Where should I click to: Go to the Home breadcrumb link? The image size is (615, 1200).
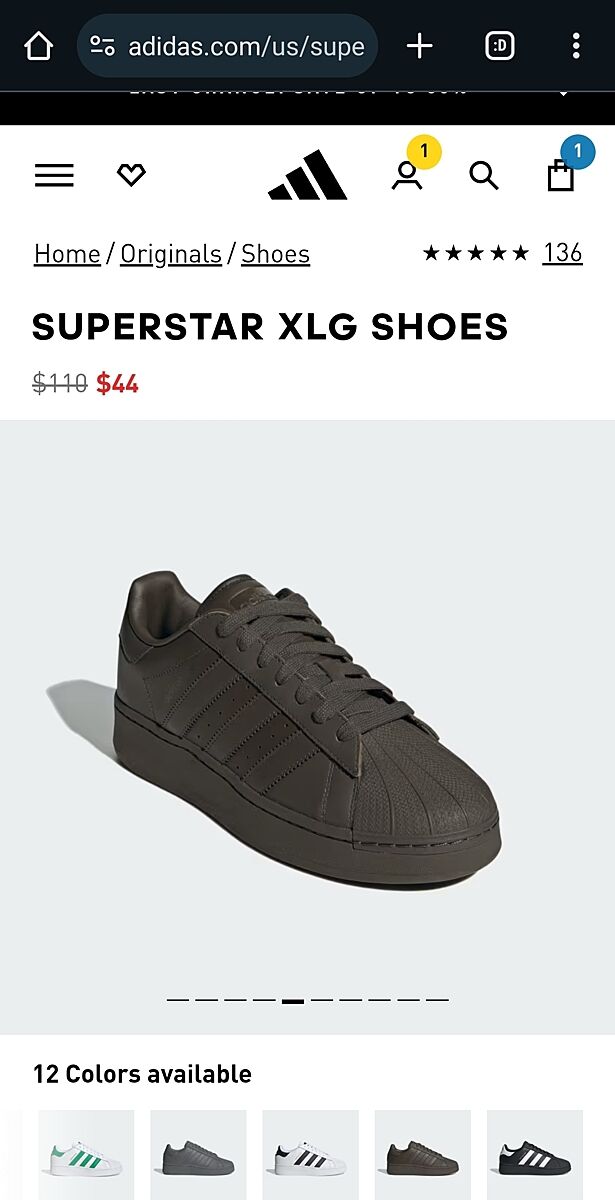pyautogui.click(x=67, y=254)
